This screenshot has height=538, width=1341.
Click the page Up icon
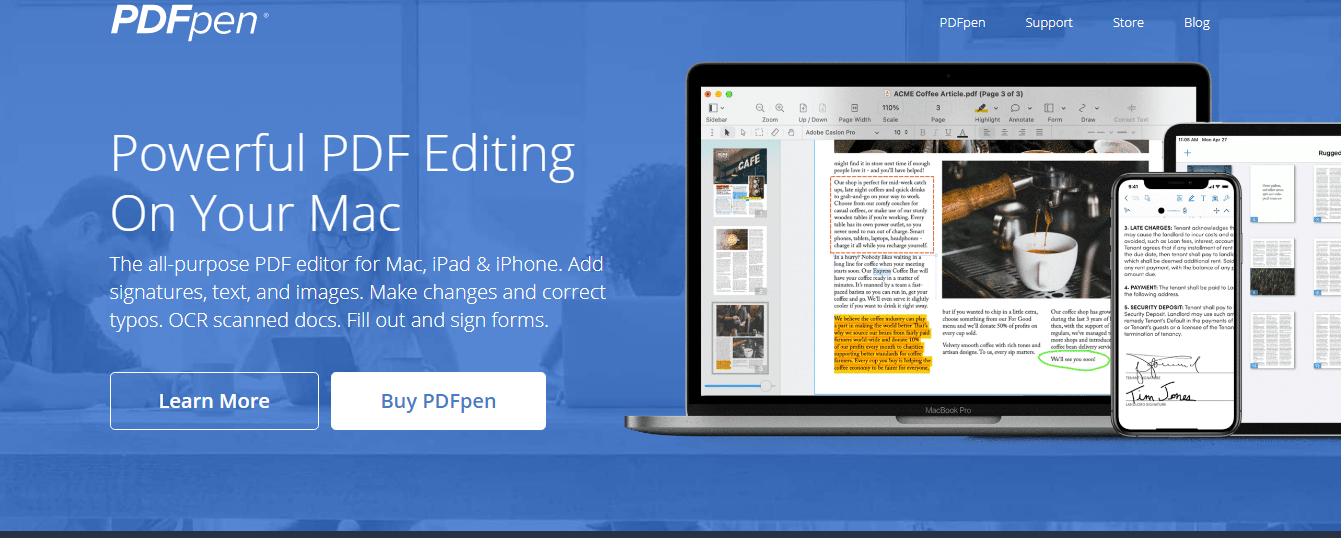pyautogui.click(x=803, y=107)
